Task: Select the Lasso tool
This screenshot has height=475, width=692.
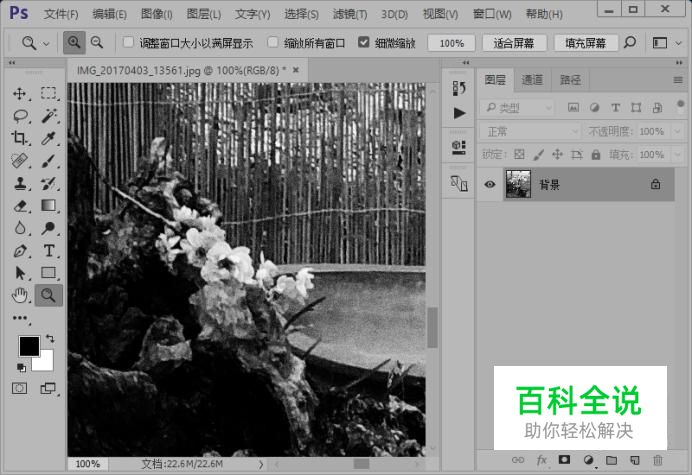Action: [x=20, y=116]
